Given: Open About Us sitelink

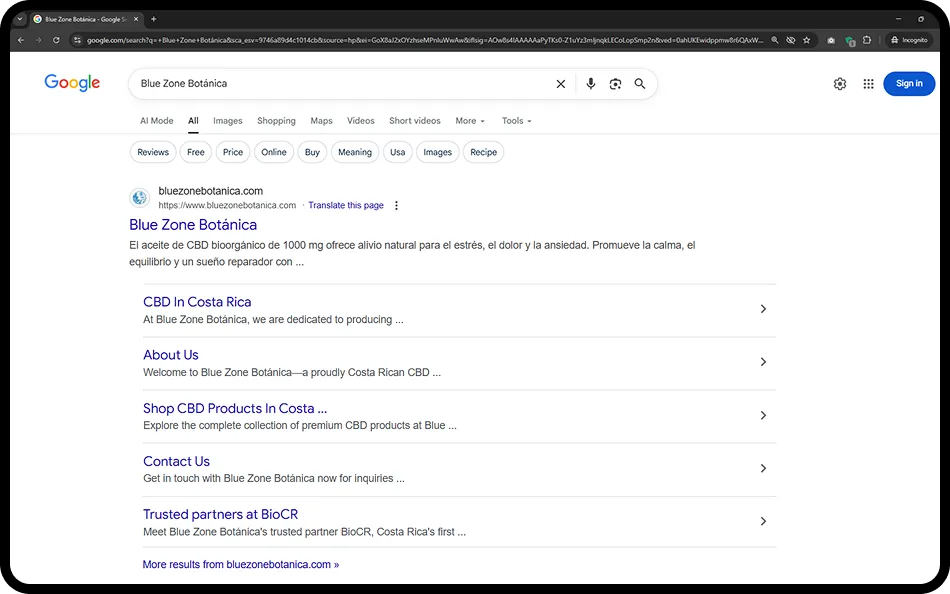Looking at the screenshot, I should [171, 355].
